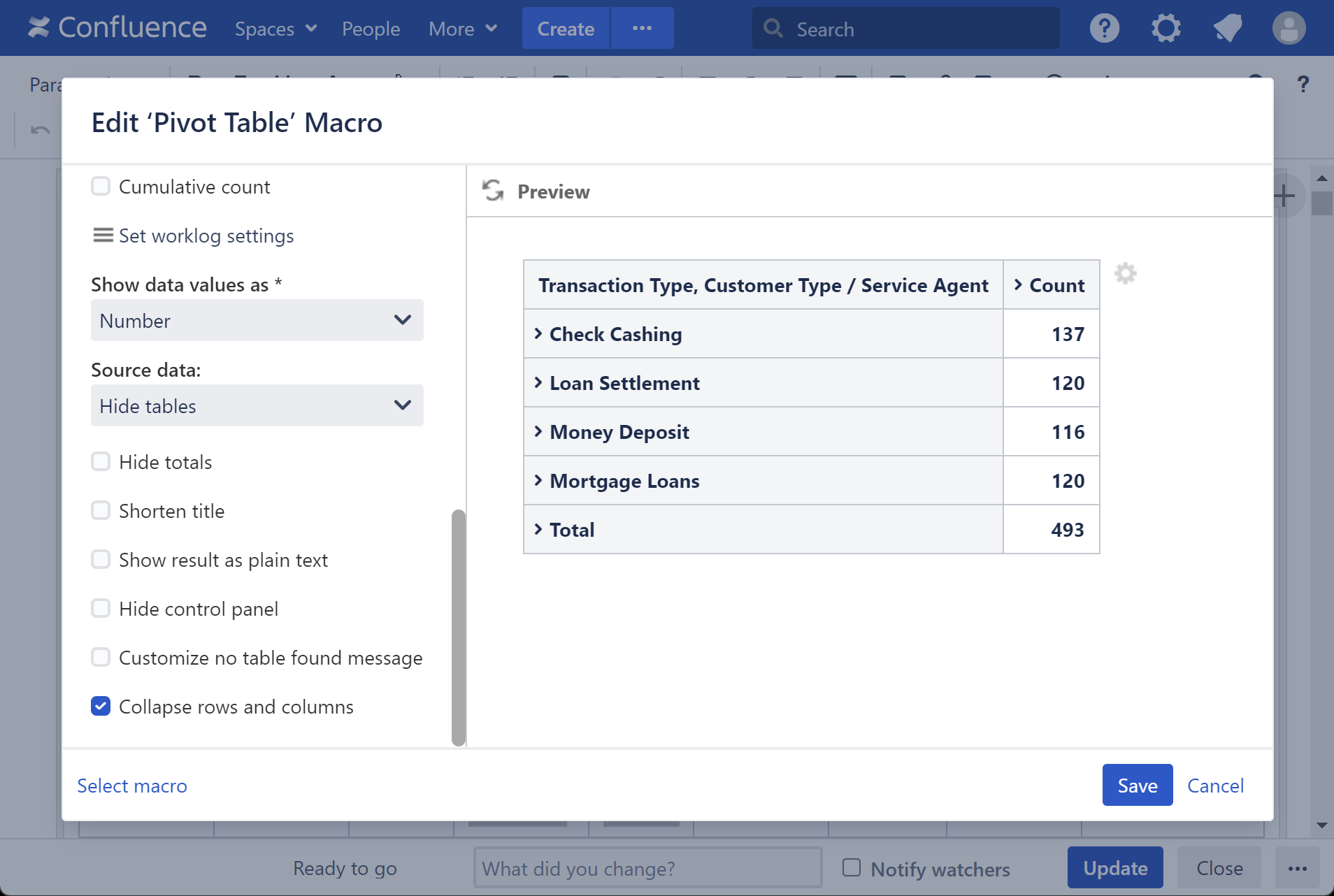
Task: Click the Set worklog settings icon
Action: pos(103,236)
